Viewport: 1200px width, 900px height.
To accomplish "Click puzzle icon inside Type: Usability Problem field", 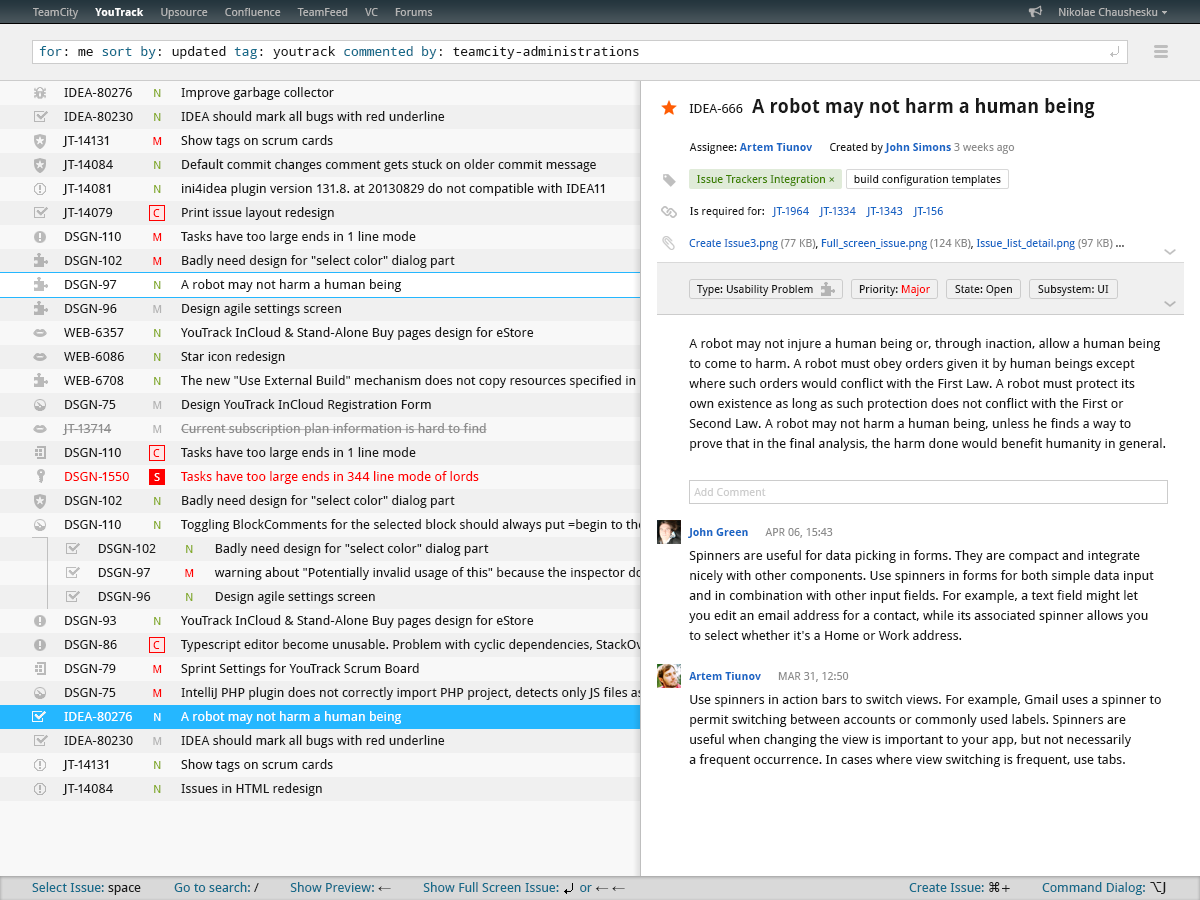I will pos(828,289).
